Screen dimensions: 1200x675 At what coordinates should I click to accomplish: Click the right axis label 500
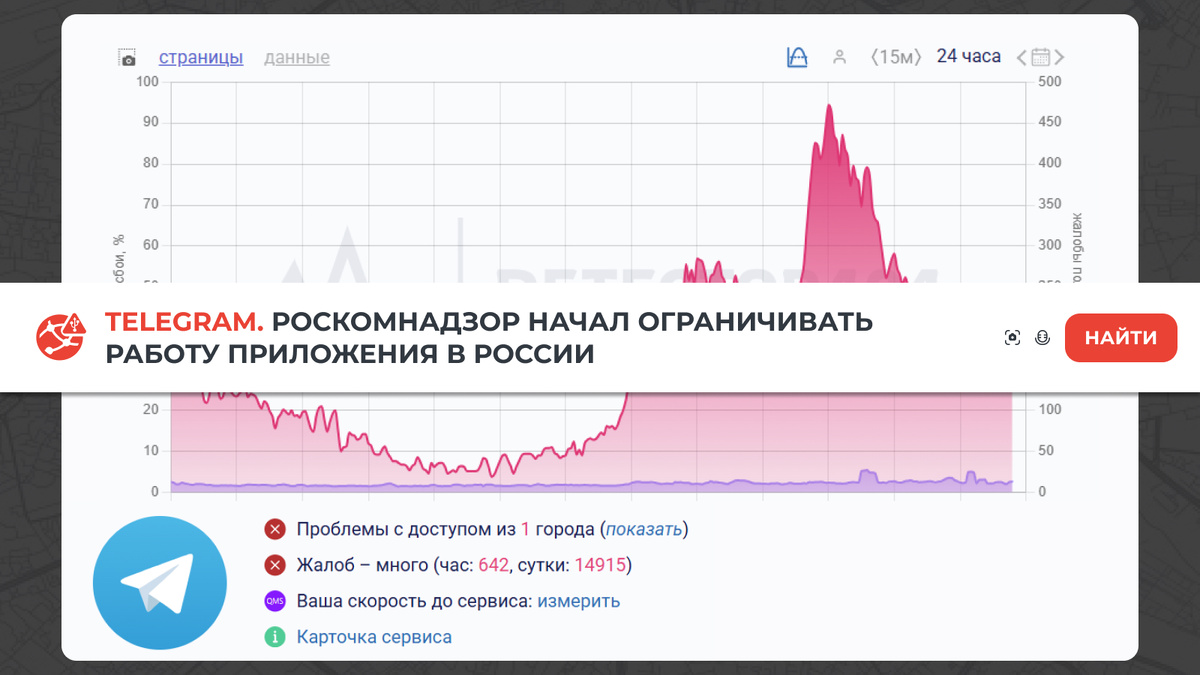pyautogui.click(x=1050, y=81)
